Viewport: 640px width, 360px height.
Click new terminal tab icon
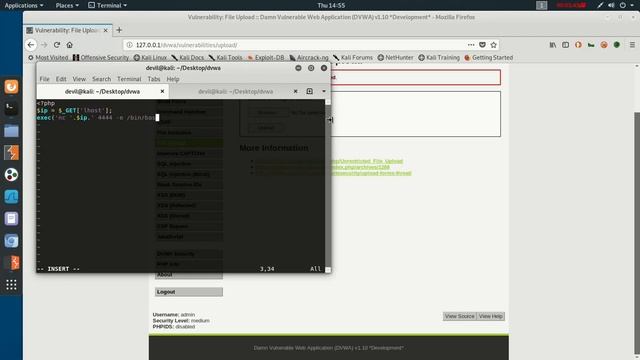310,91
